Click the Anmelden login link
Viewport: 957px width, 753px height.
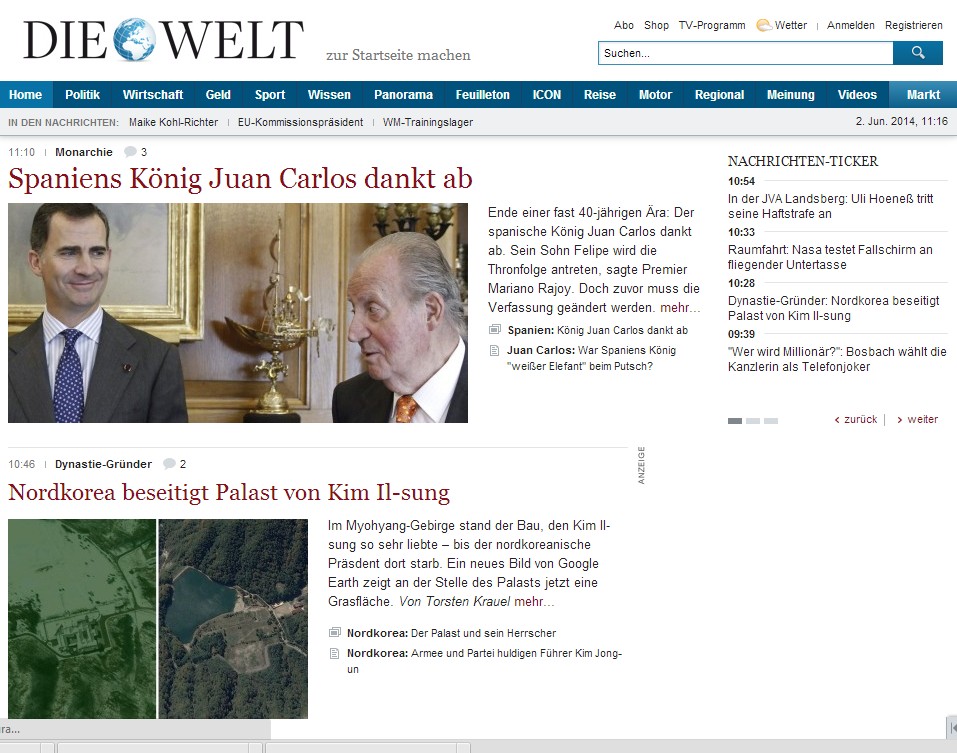click(x=850, y=25)
